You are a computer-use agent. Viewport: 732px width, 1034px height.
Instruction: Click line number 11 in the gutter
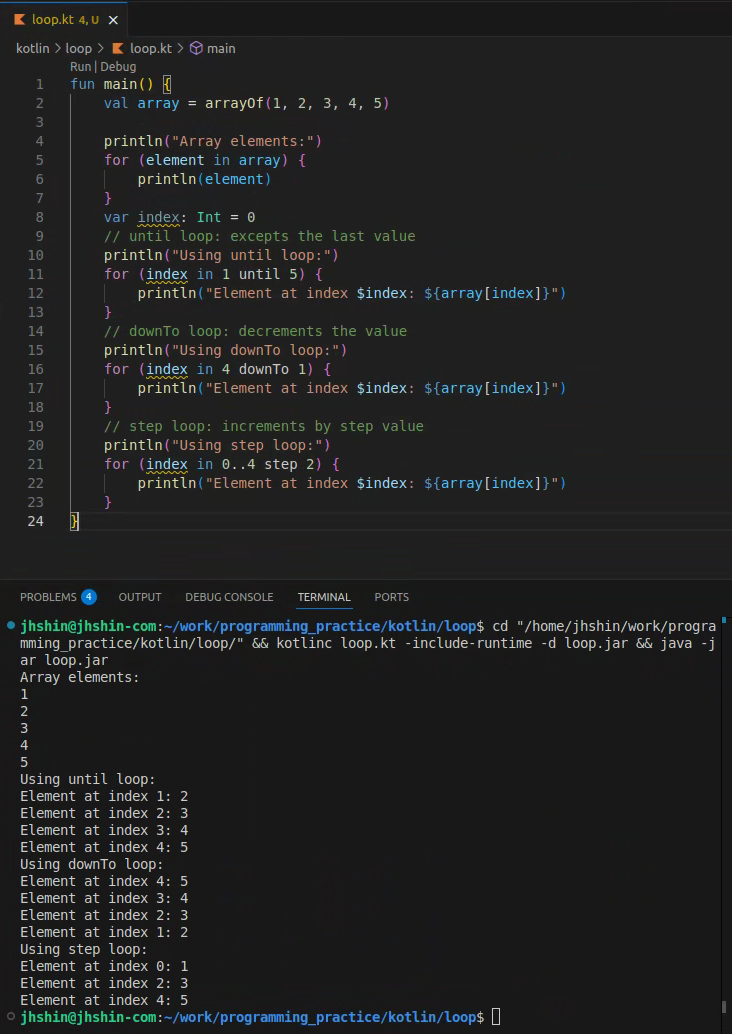point(36,274)
